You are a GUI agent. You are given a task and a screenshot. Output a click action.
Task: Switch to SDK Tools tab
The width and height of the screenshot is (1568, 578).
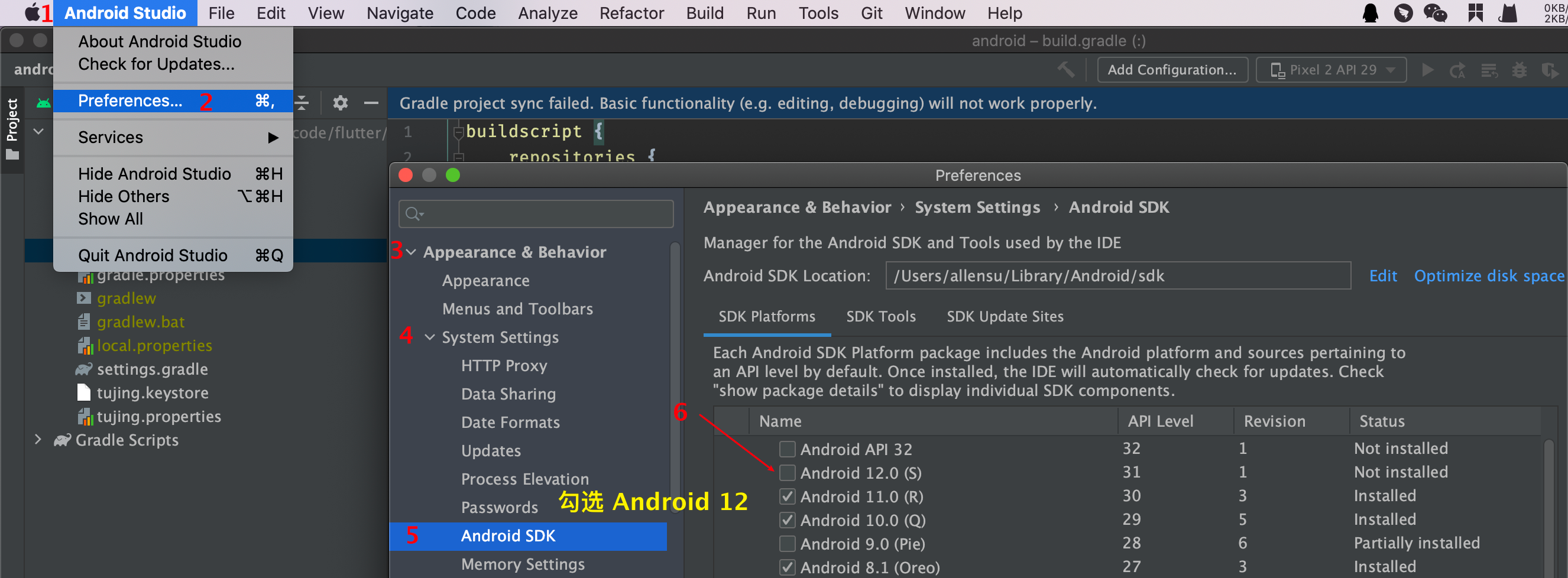pyautogui.click(x=880, y=316)
